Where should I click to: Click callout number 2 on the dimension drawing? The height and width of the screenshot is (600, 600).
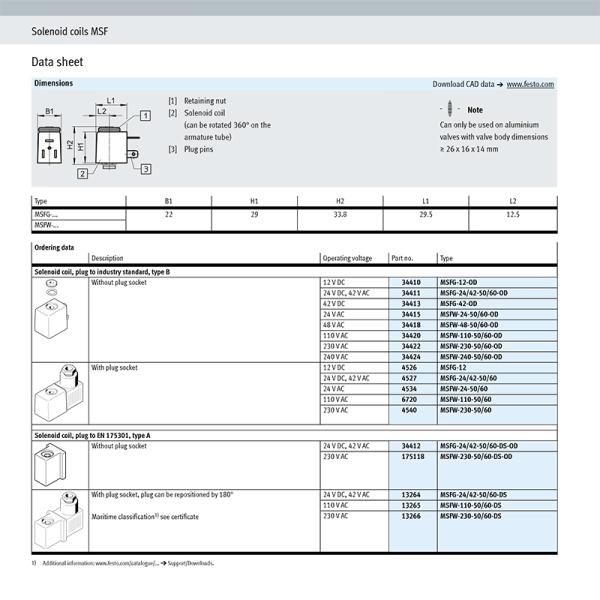pyautogui.click(x=82, y=173)
